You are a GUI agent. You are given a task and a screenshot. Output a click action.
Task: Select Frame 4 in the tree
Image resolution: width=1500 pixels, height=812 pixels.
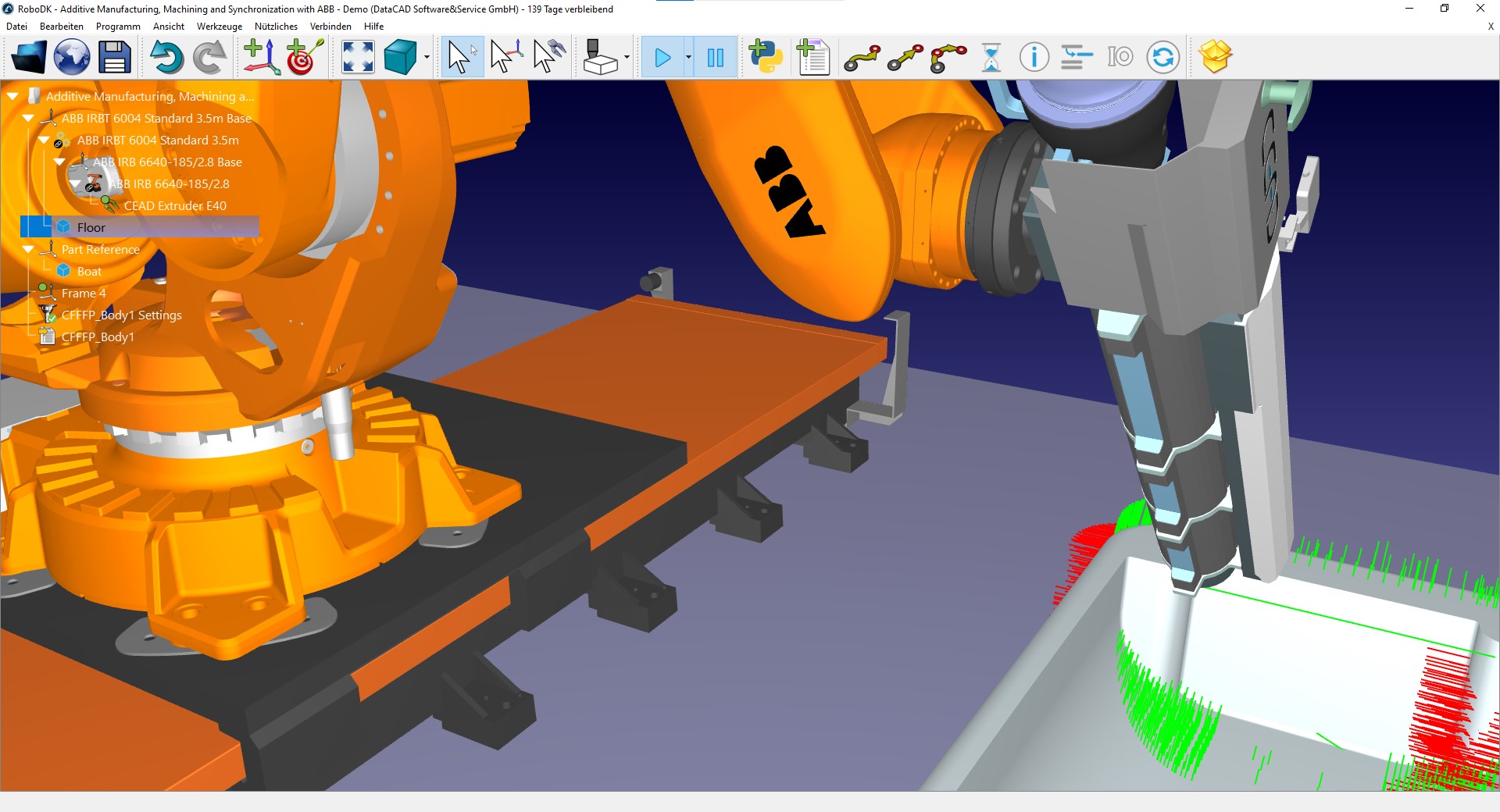pyautogui.click(x=84, y=294)
